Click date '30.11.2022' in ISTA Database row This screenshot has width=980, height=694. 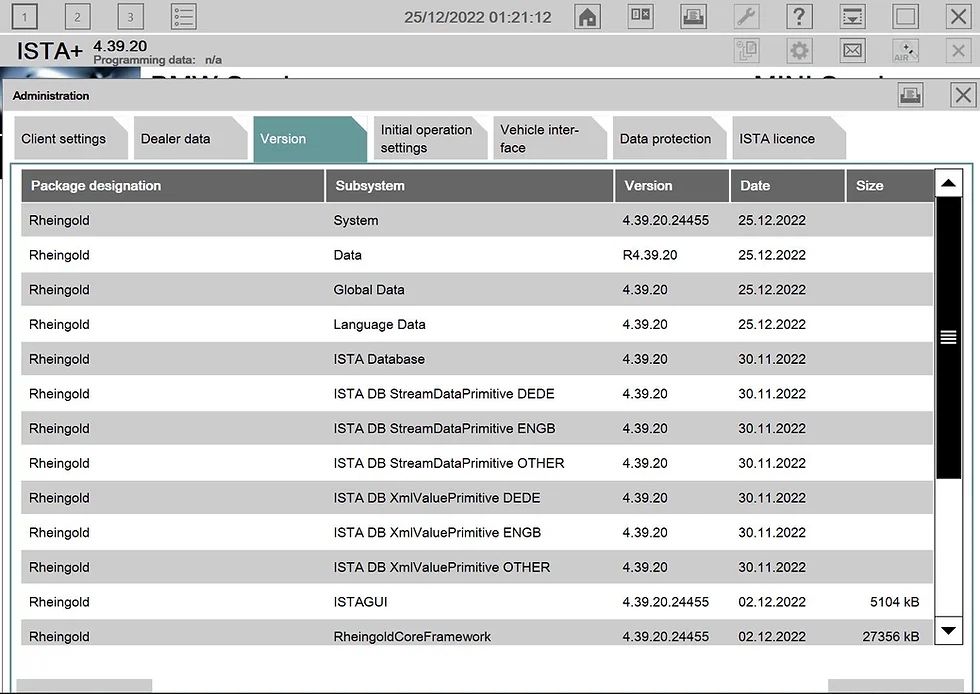[772, 360]
